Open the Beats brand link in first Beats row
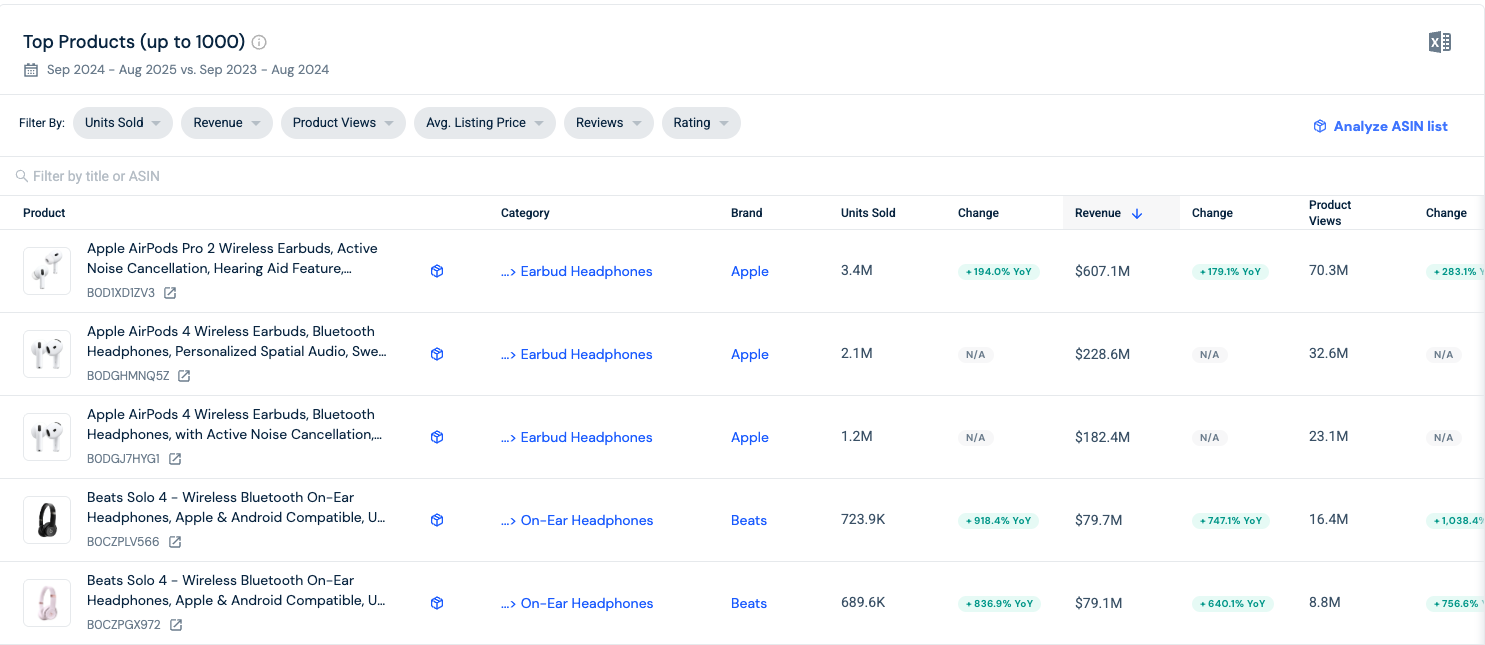Viewport: 1485px width, 645px height. click(748, 520)
